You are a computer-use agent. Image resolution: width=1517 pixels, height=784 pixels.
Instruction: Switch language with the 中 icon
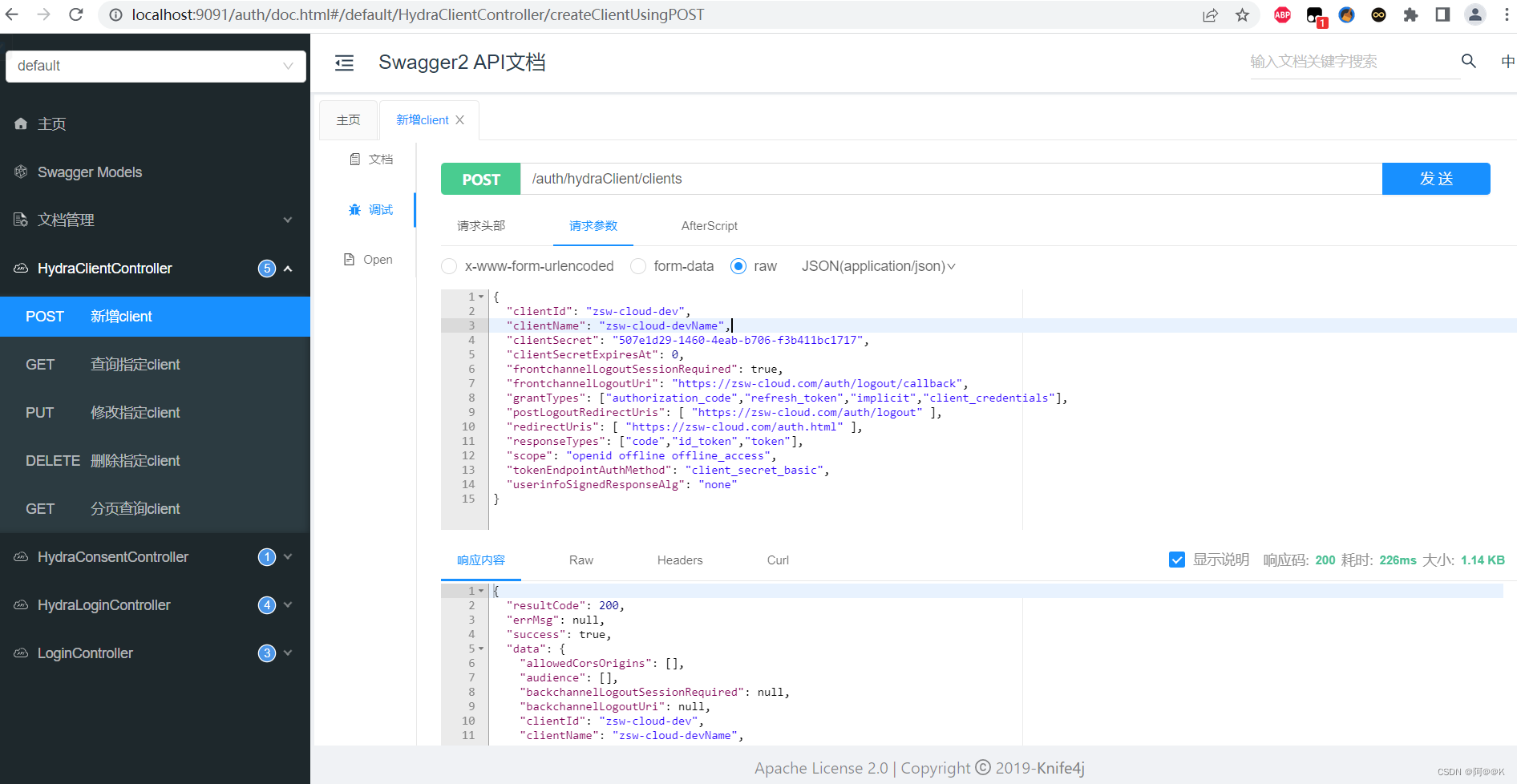[x=1507, y=62]
